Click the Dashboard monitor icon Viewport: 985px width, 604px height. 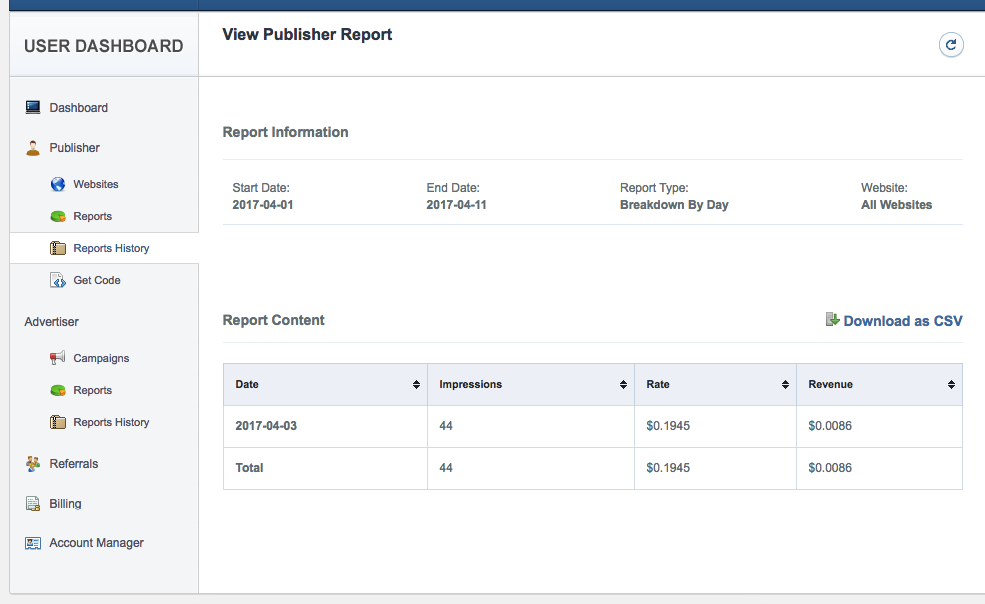tap(33, 108)
